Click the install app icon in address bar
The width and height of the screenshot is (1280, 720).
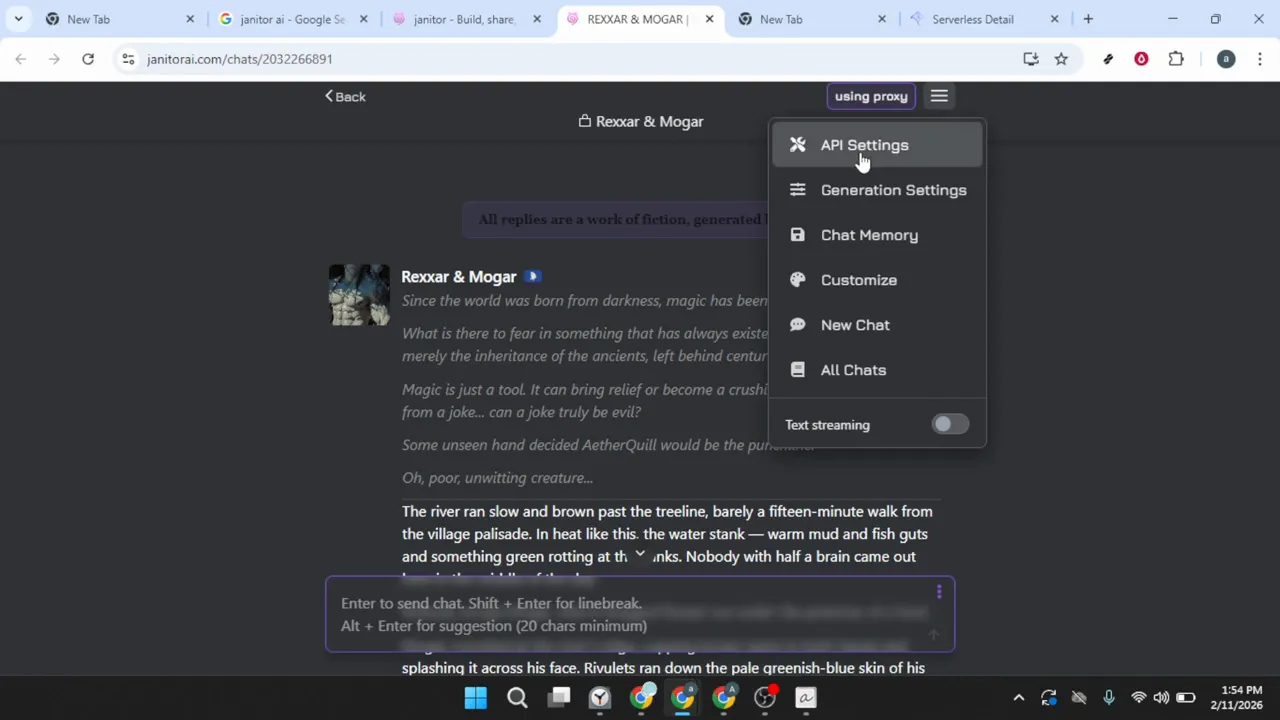click(x=1031, y=59)
